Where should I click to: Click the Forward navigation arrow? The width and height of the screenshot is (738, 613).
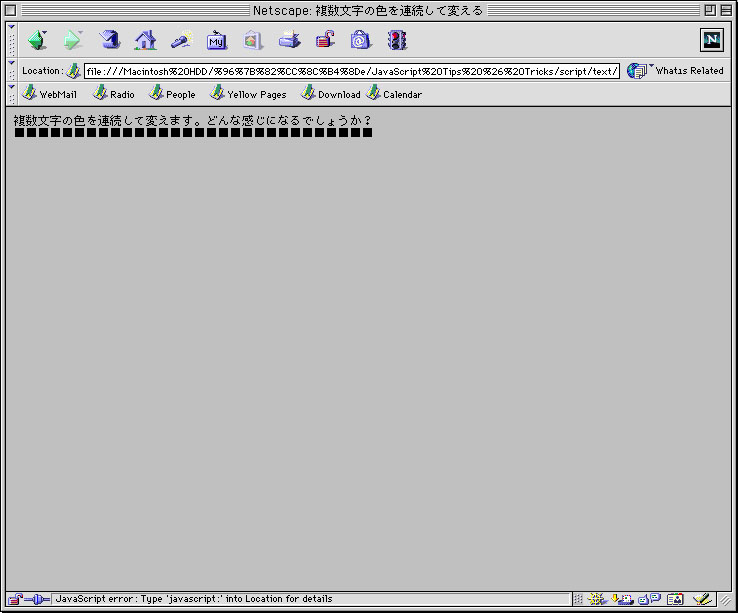point(73,40)
